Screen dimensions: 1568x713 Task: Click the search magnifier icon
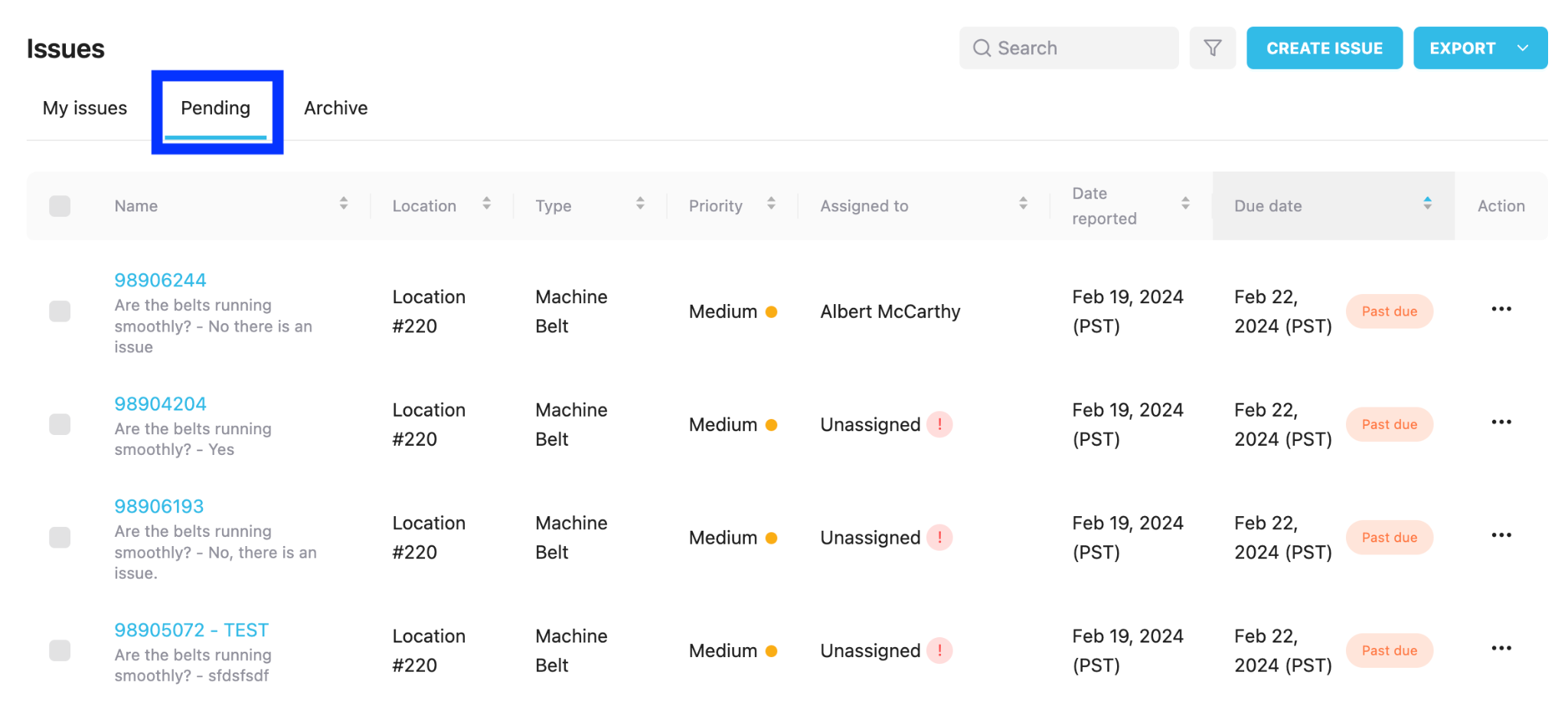pyautogui.click(x=982, y=48)
